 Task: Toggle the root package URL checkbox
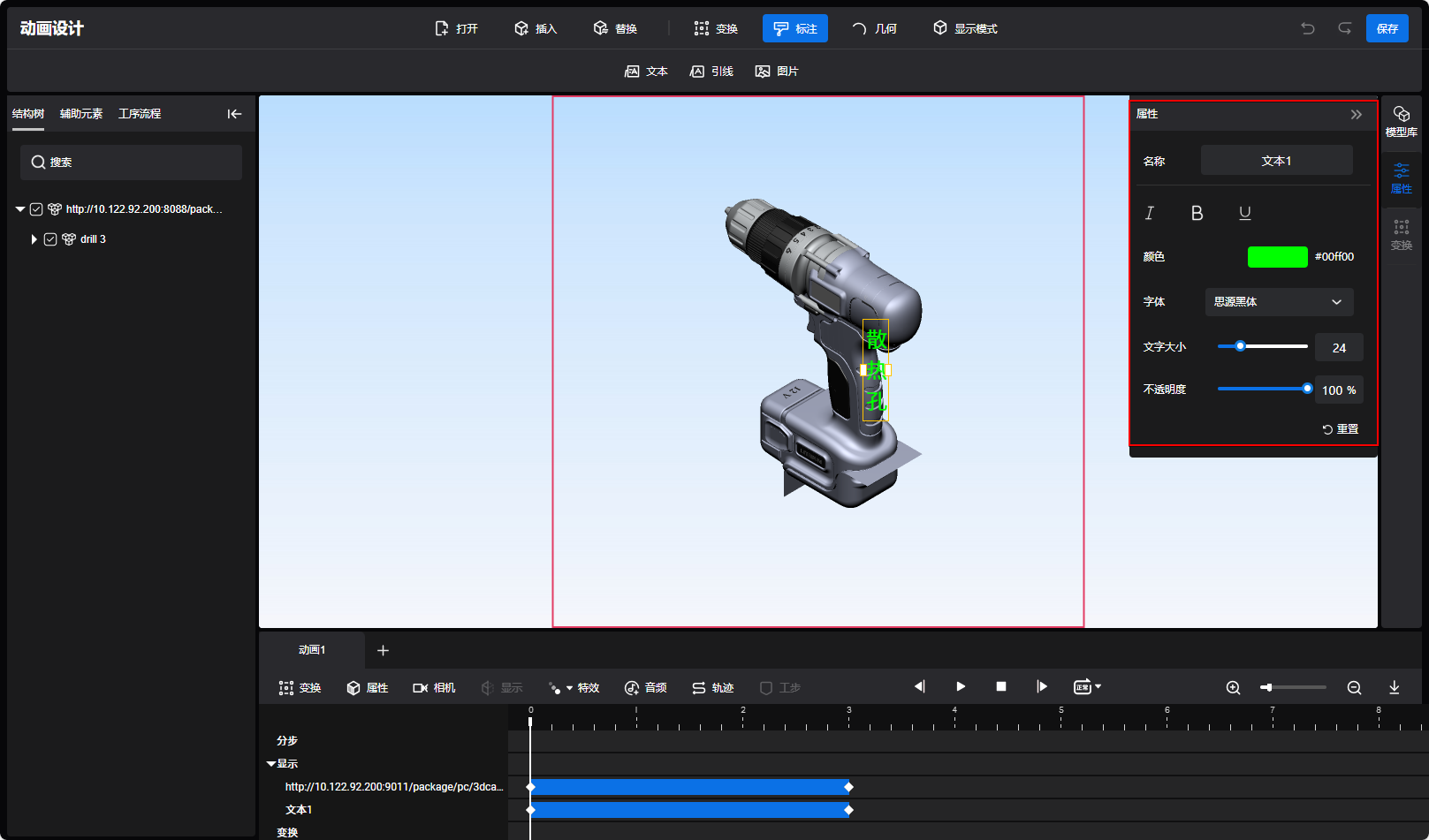36,209
